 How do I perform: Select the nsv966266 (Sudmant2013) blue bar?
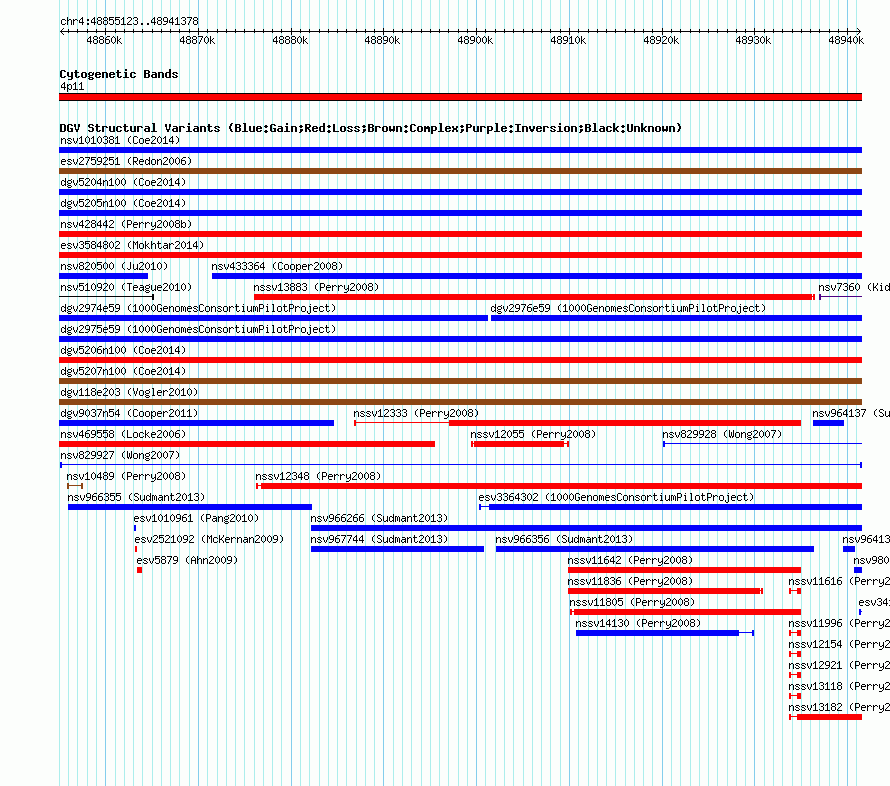click(x=586, y=528)
